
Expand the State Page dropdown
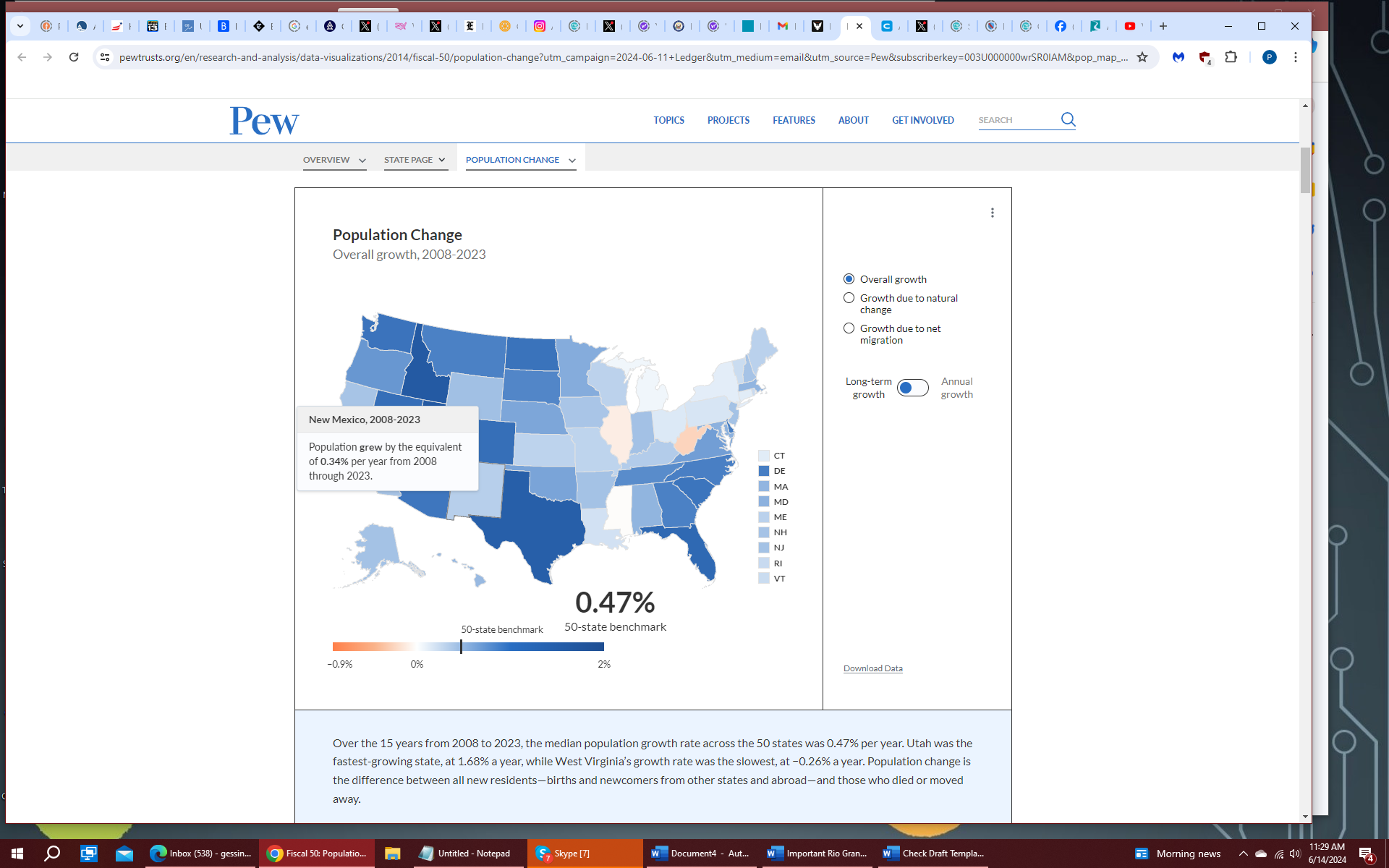[x=415, y=160]
